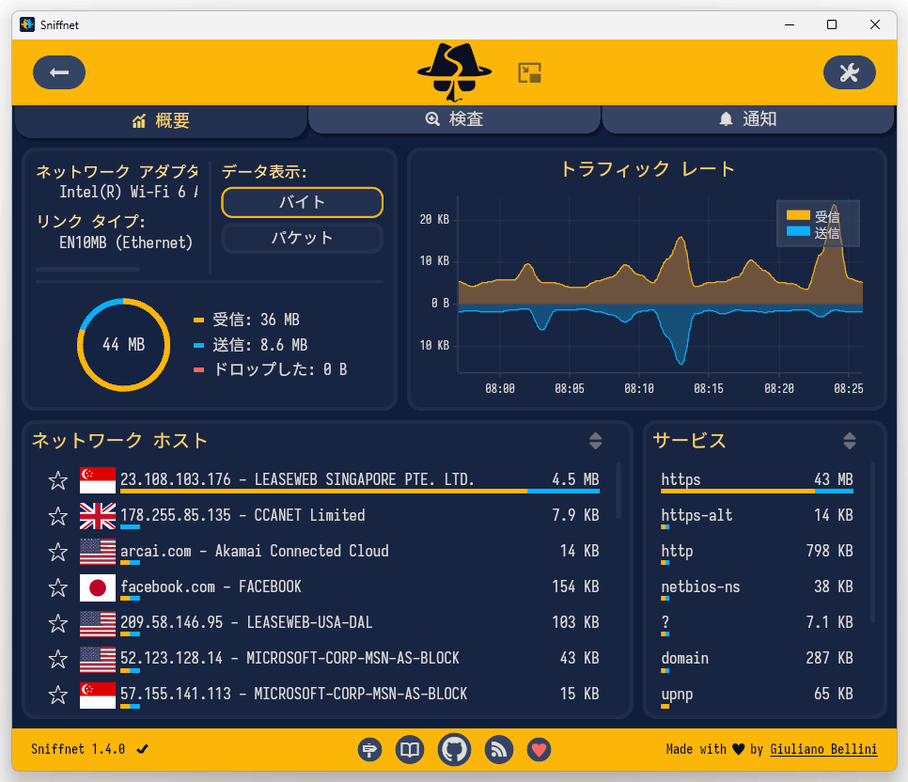This screenshot has width=908, height=782.
Task: Open the GitHub repository icon
Action: (454, 750)
